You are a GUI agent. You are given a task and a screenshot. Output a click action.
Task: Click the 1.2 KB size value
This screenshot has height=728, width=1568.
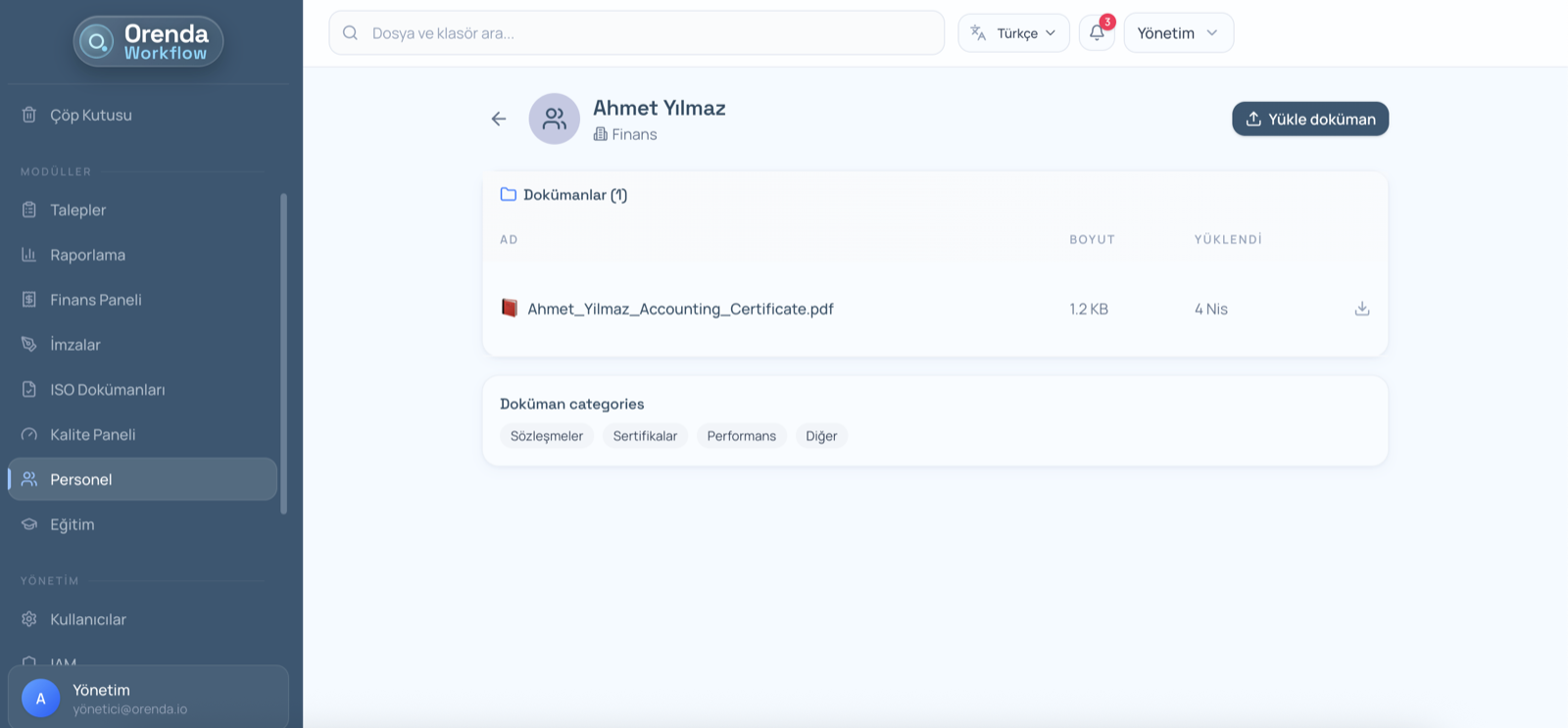tap(1089, 309)
